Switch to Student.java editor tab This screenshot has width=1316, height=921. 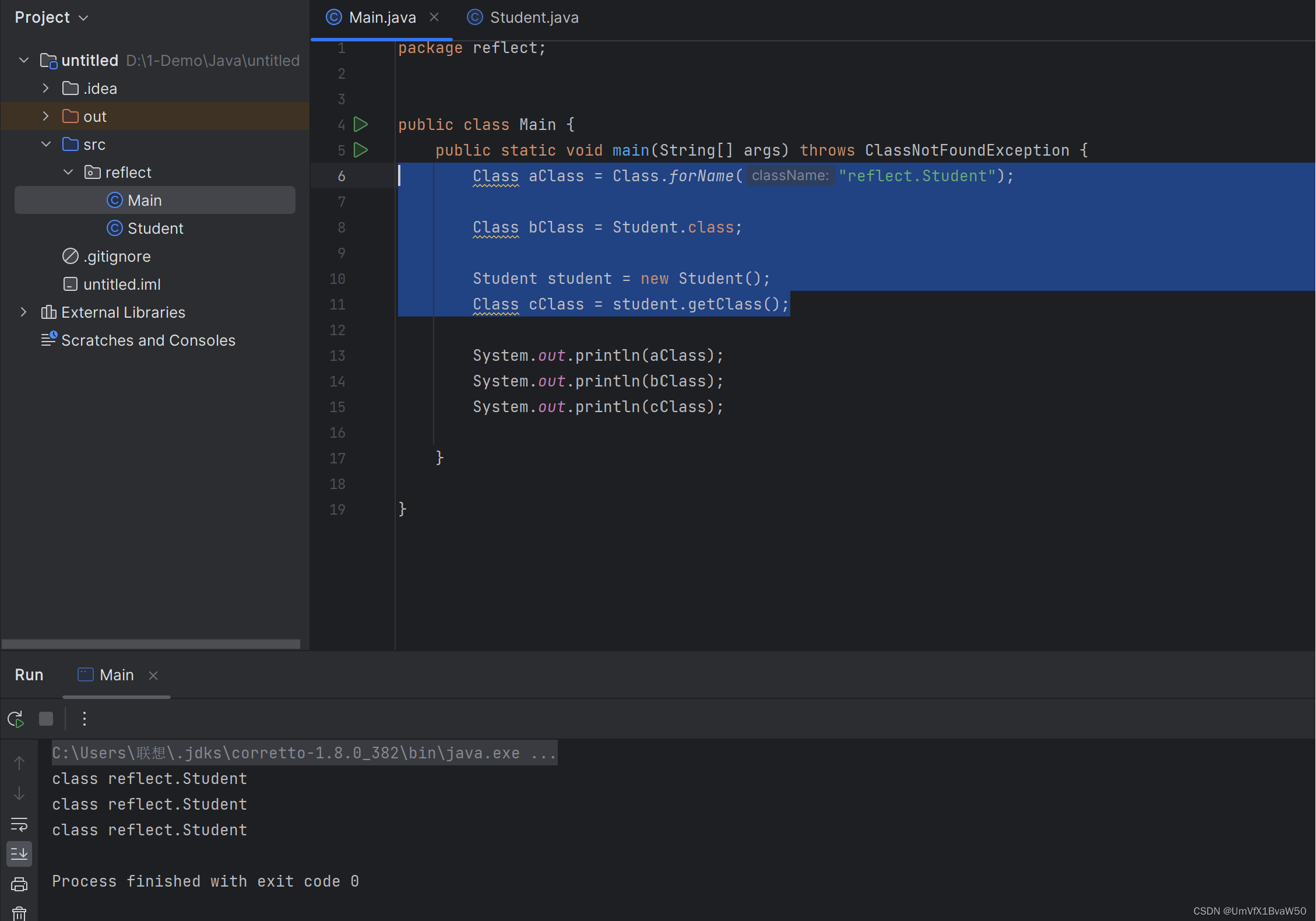point(534,17)
